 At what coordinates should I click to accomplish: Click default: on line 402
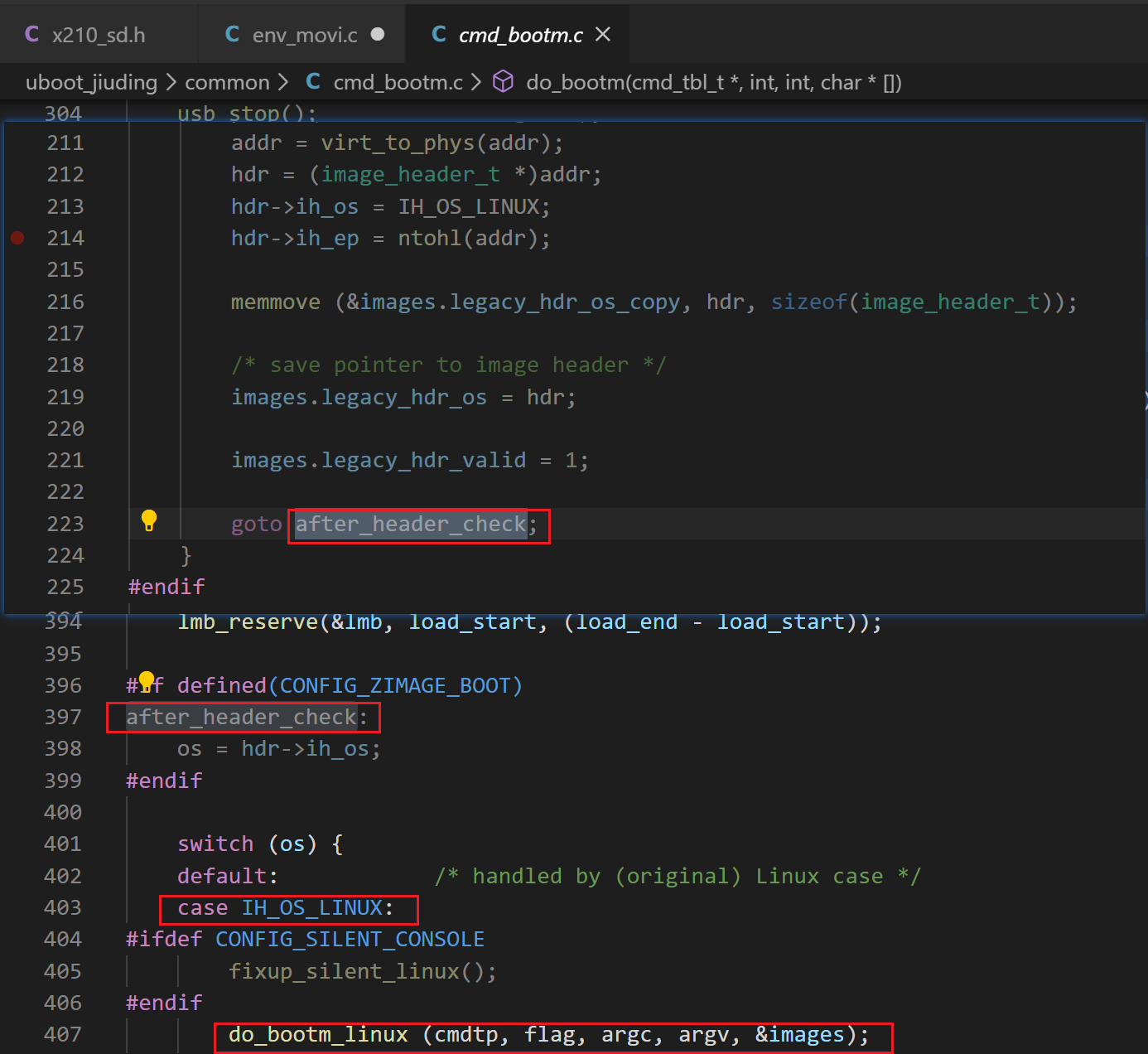click(x=228, y=877)
